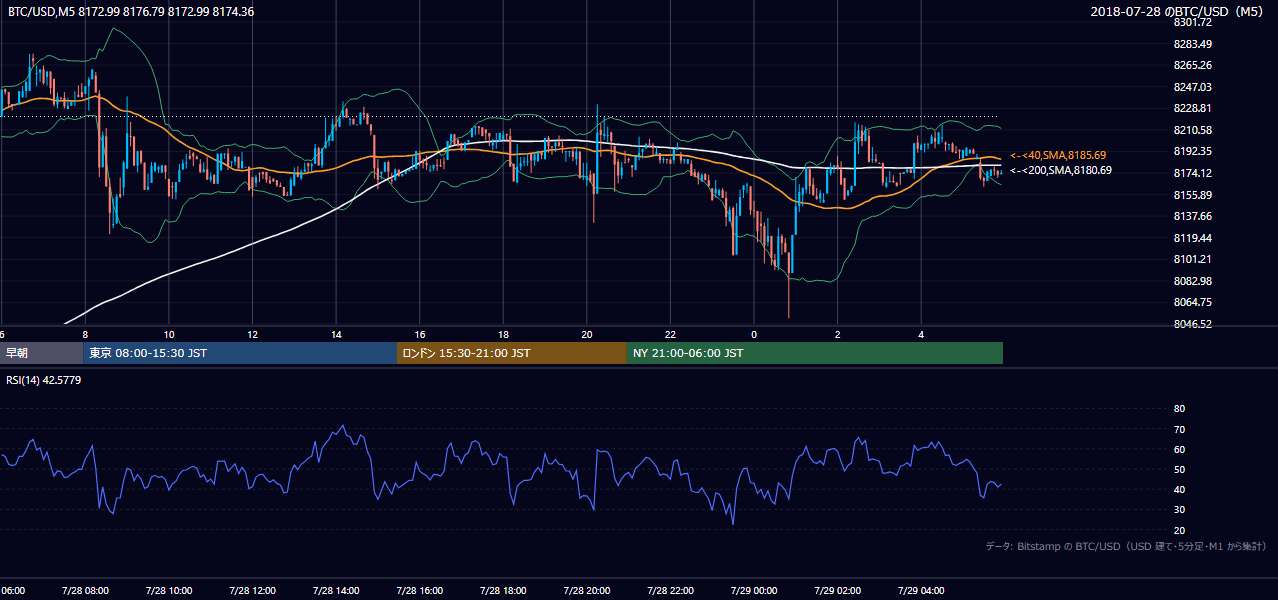Select the ロンドン 15:30-21:00 JST session bar

click(x=512, y=353)
